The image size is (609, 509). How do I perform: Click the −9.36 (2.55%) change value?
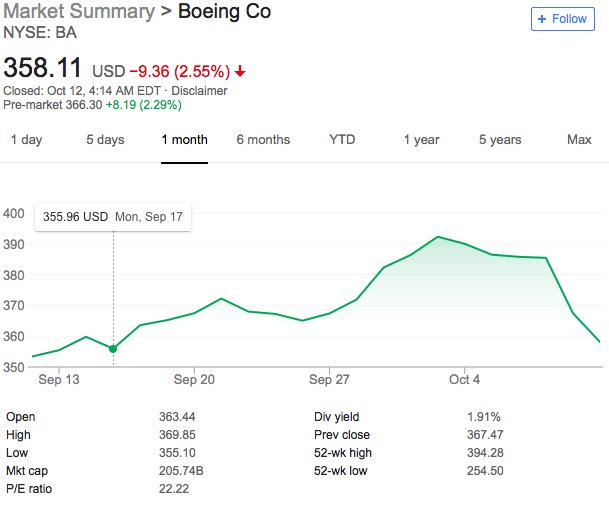180,71
